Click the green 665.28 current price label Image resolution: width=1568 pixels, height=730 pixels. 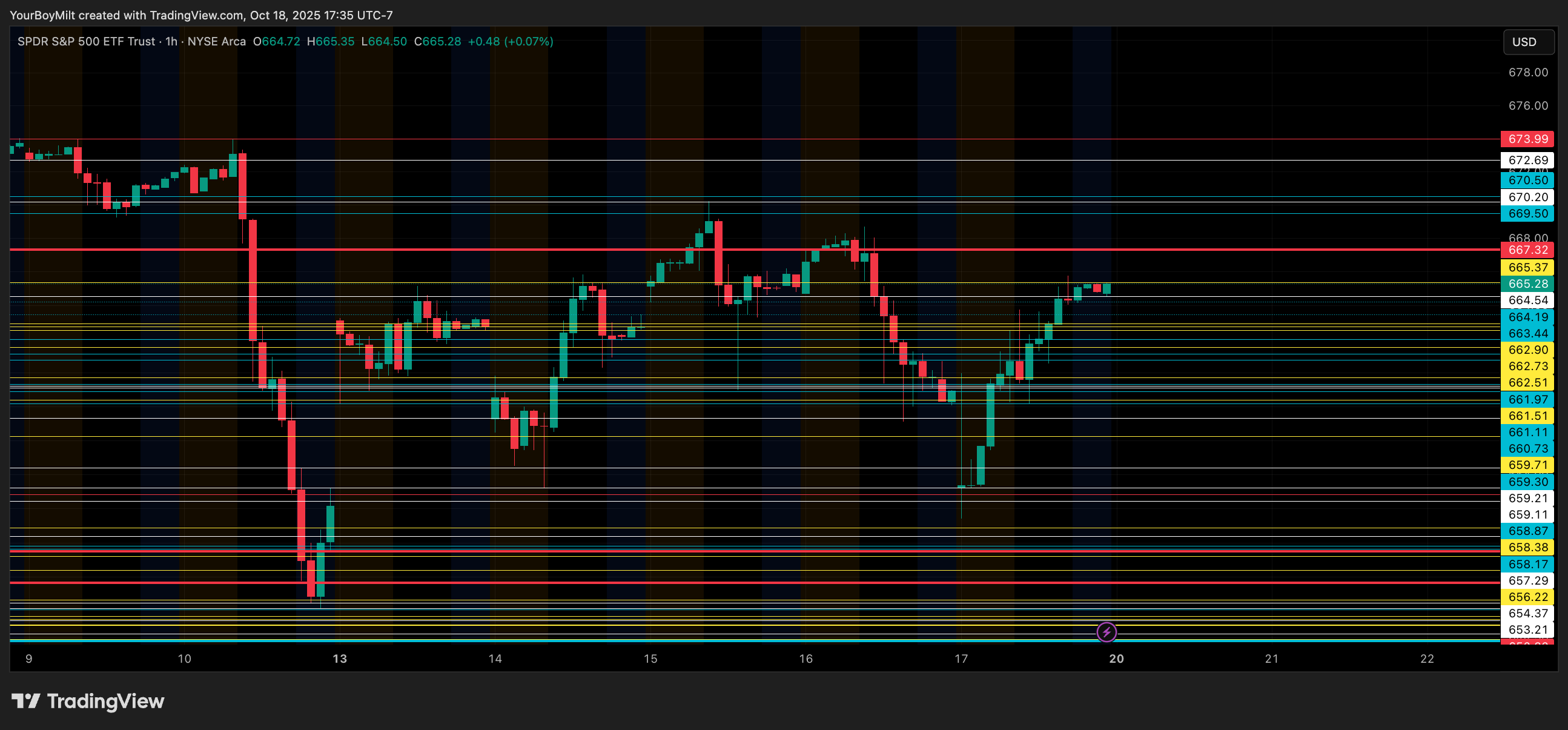(x=1527, y=284)
